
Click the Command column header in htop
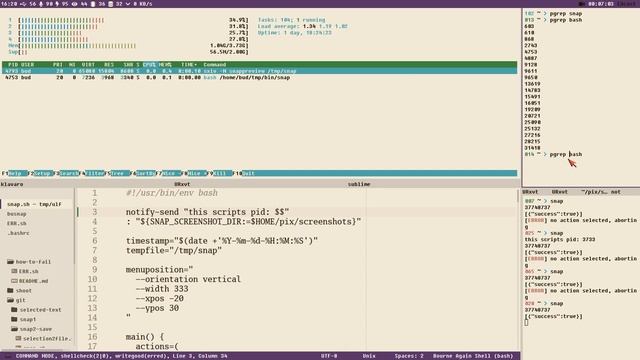tap(215, 64)
